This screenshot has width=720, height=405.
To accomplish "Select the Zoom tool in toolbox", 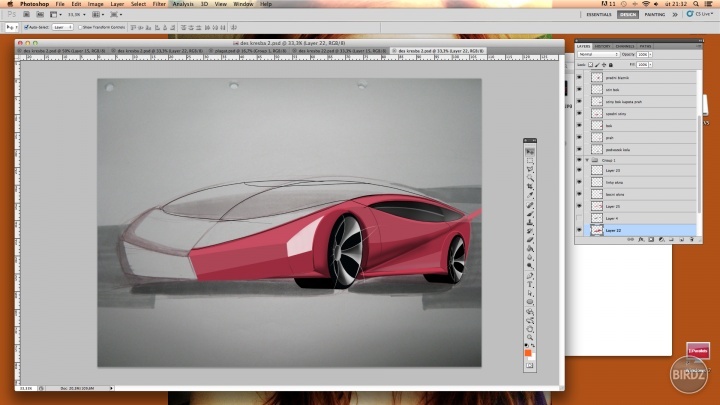I will coord(530,338).
